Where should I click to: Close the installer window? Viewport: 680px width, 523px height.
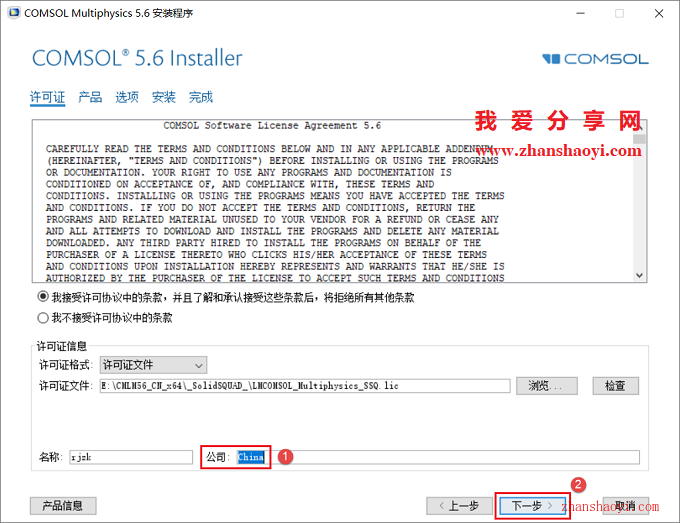[659, 13]
